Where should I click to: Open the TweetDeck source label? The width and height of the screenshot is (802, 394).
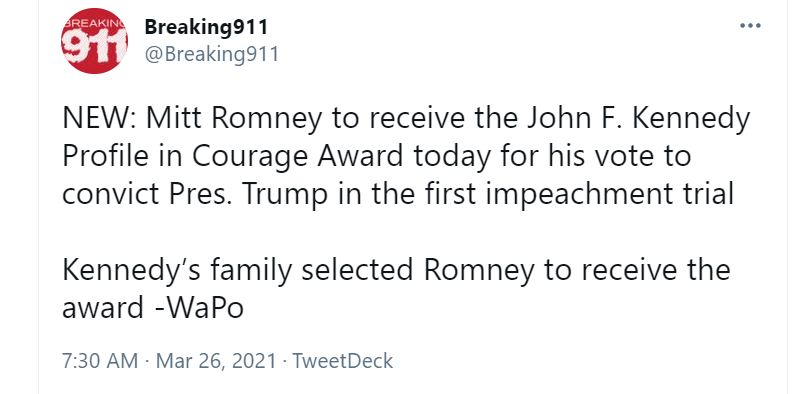[343, 361]
